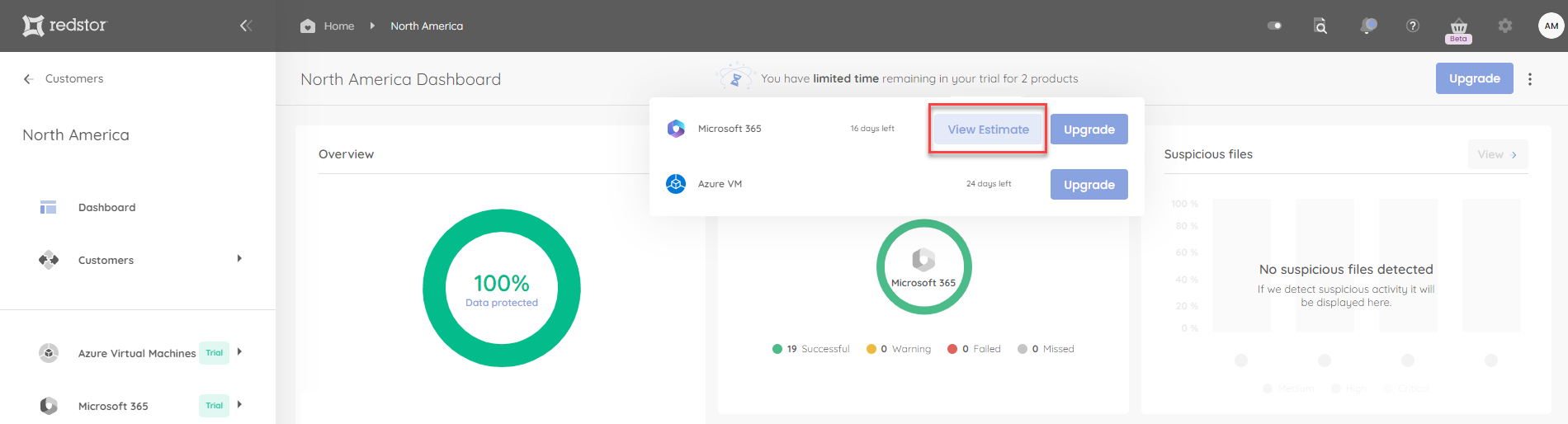
Task: Expand Azure Virtual Machines submenu arrow
Action: (x=239, y=352)
